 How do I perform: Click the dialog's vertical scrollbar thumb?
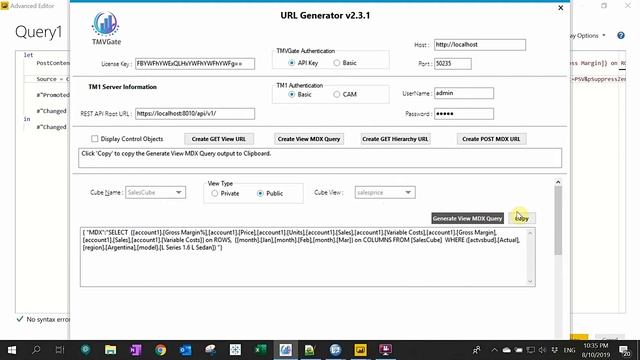click(558, 220)
